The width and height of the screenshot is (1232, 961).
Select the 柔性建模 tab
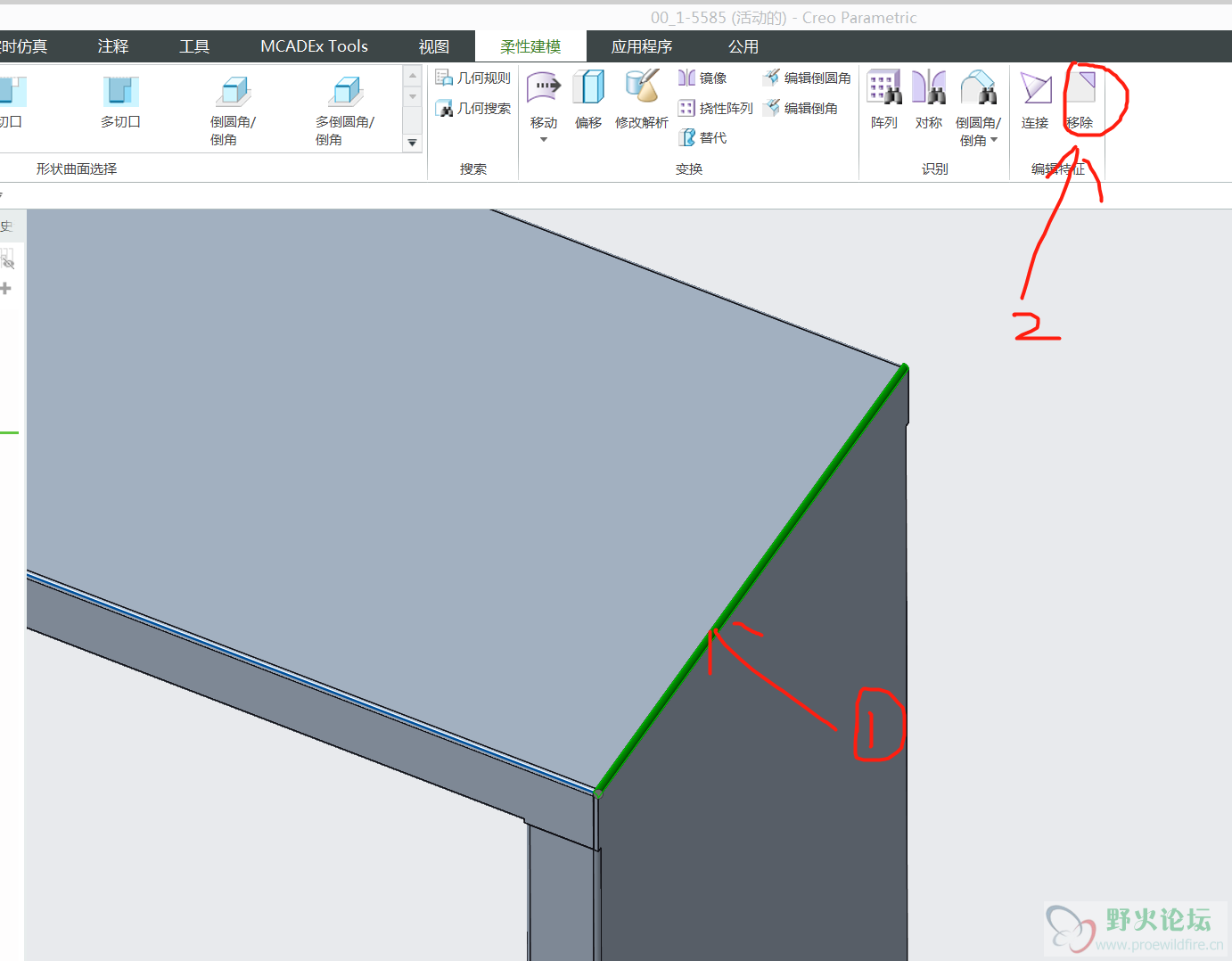click(530, 46)
